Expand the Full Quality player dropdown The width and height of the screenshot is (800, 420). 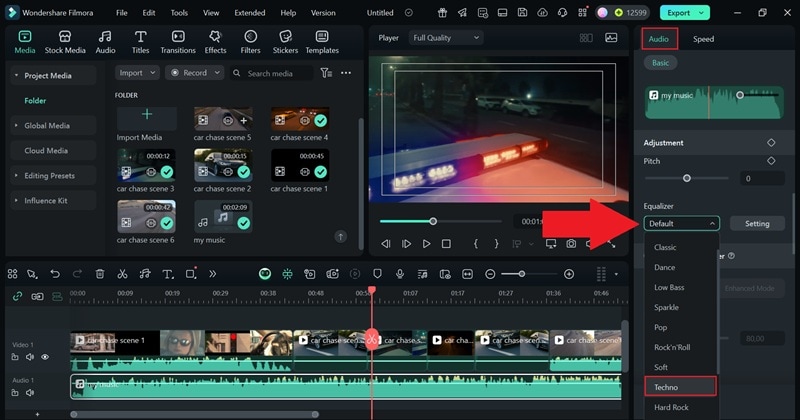(x=448, y=38)
